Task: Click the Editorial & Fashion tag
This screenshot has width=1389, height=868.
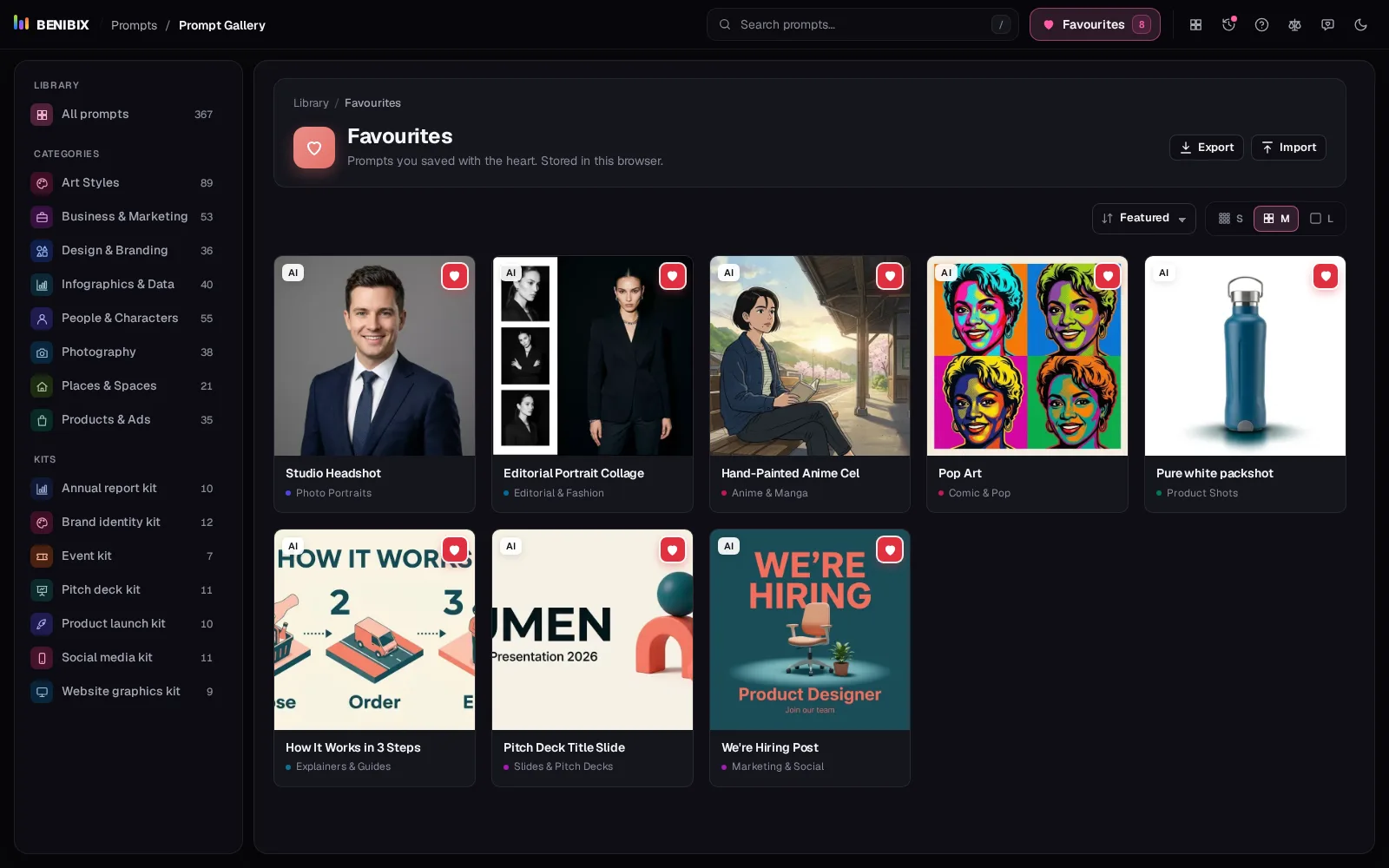Action: click(x=558, y=493)
